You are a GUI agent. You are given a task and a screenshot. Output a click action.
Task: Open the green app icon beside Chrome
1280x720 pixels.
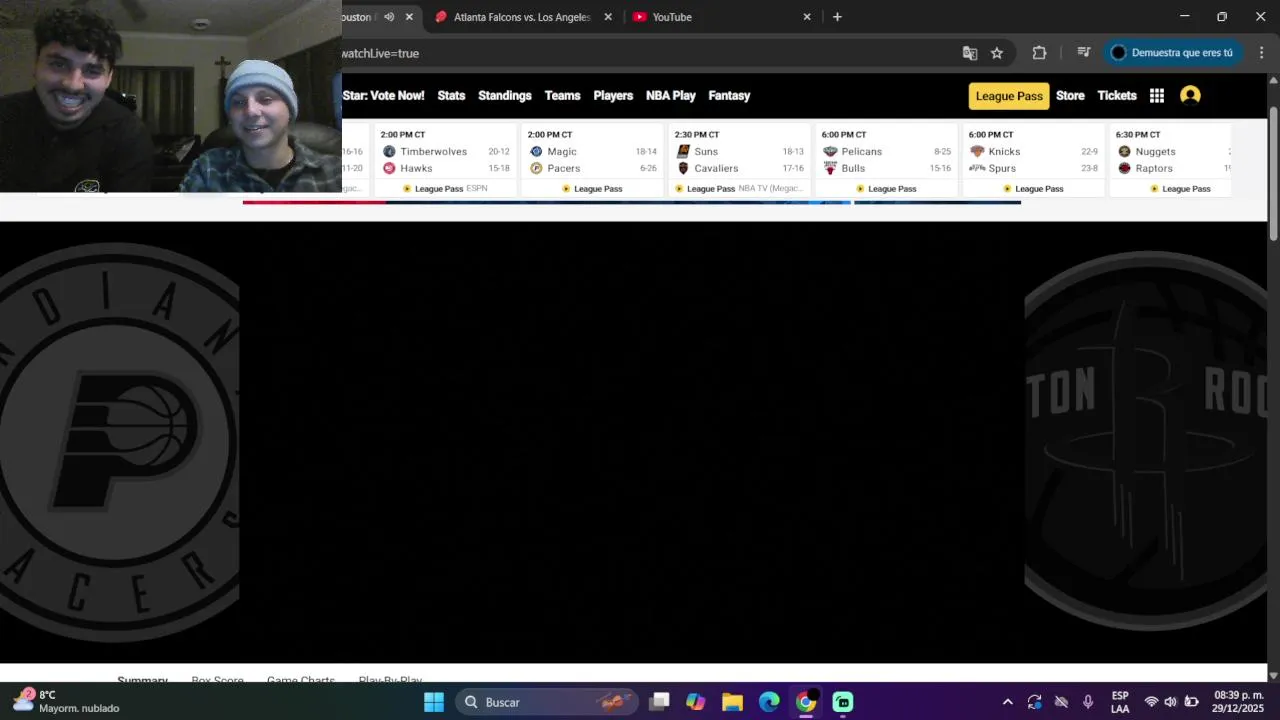coord(843,702)
